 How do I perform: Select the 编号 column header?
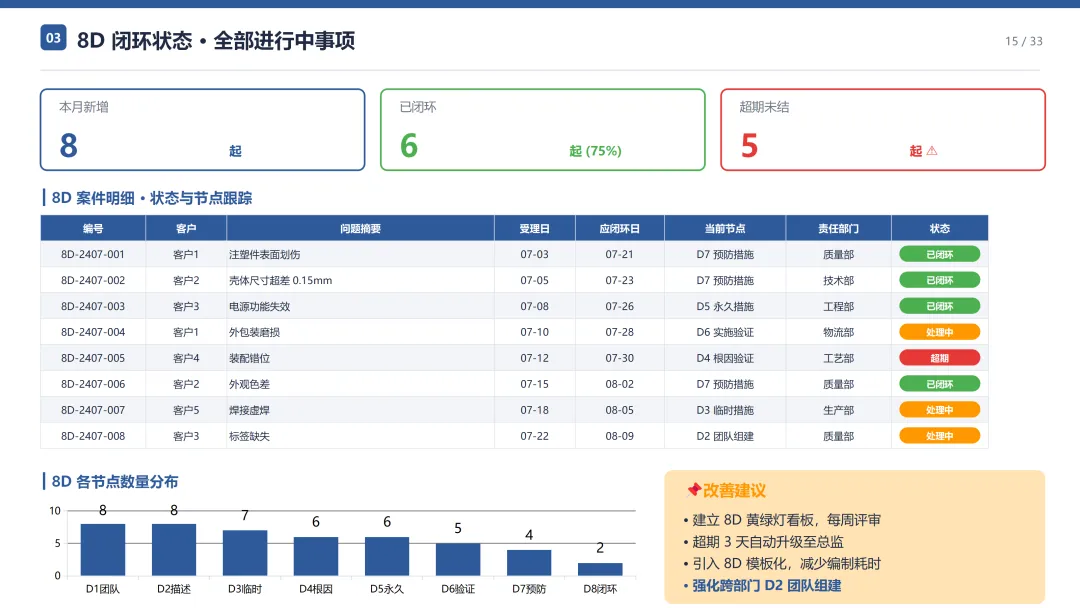93,228
